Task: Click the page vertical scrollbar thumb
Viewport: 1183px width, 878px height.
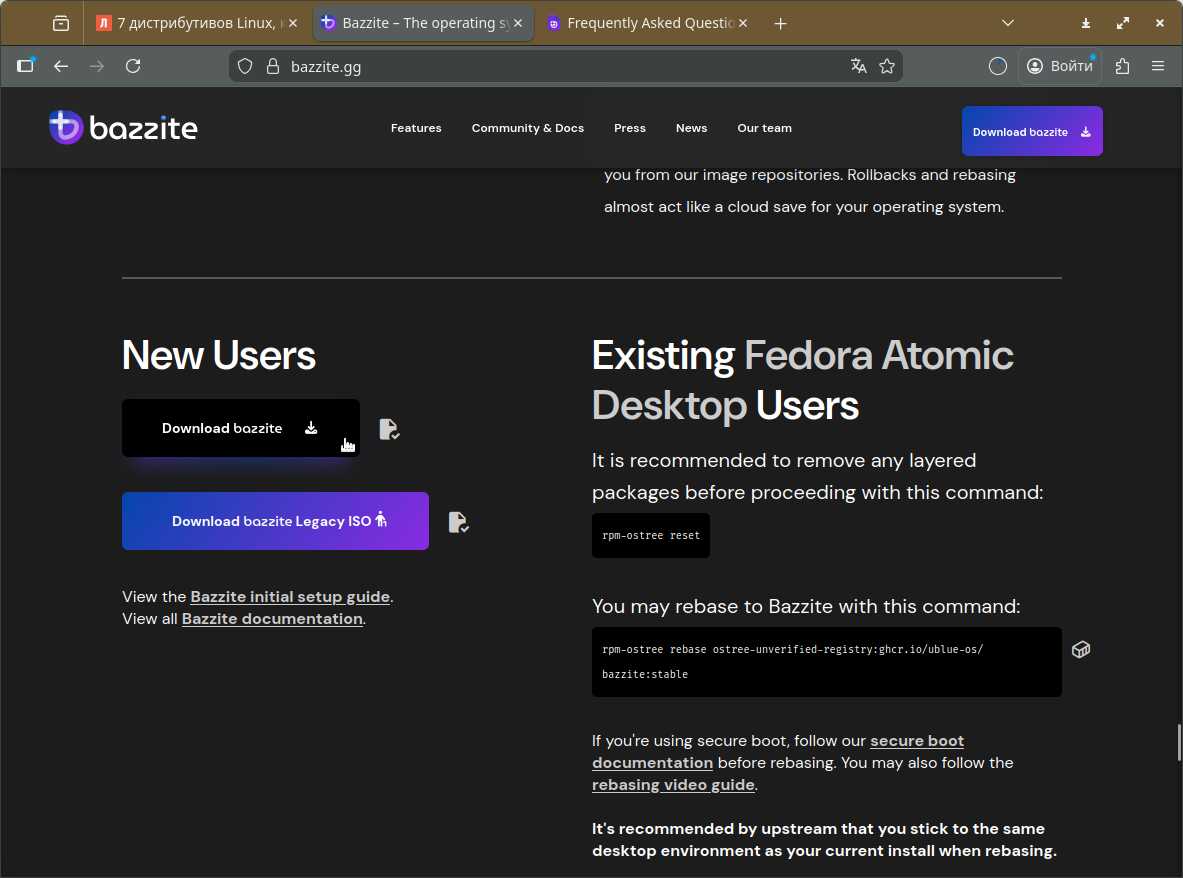Action: point(1178,742)
